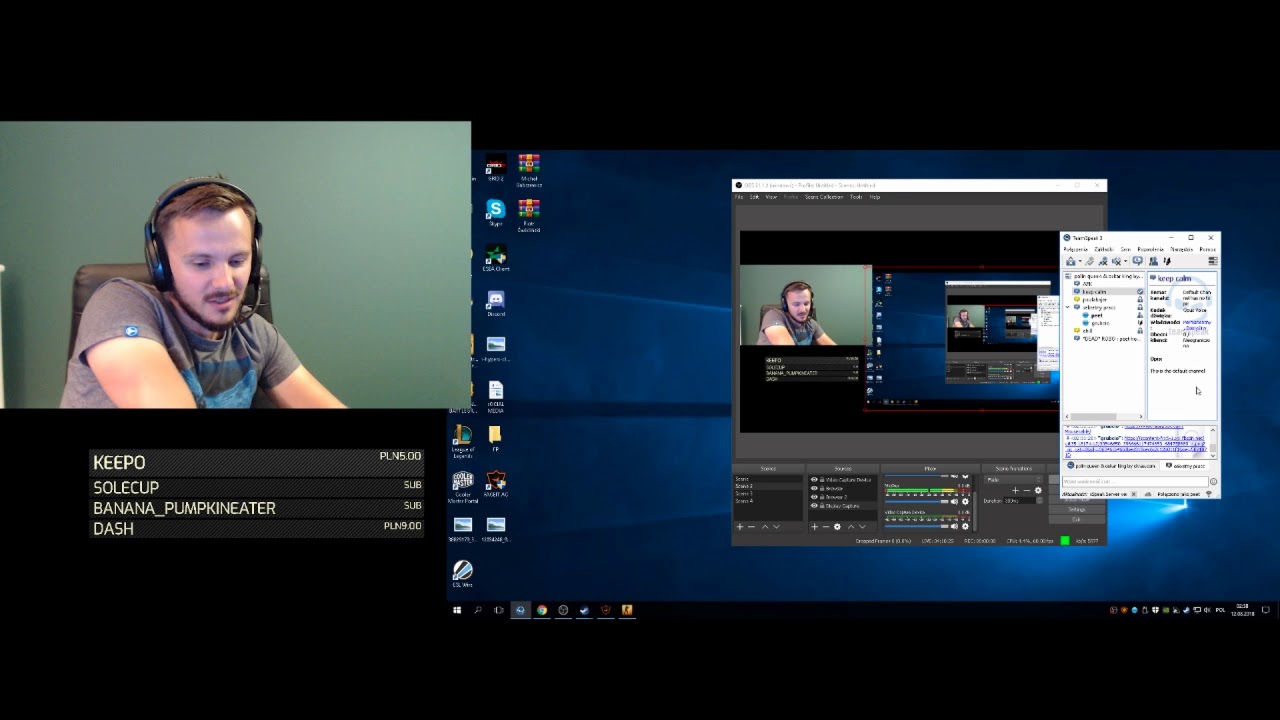Viewport: 1280px width, 720px height.
Task: Toggle lock on Video Capture Device source
Action: point(822,480)
